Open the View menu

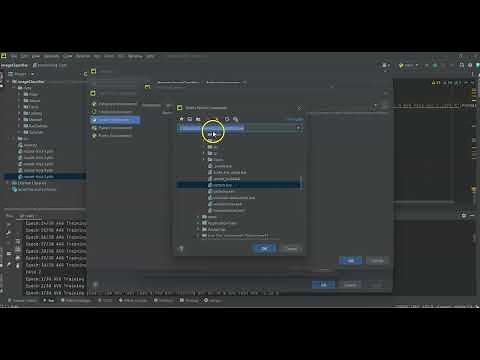tap(36, 56)
